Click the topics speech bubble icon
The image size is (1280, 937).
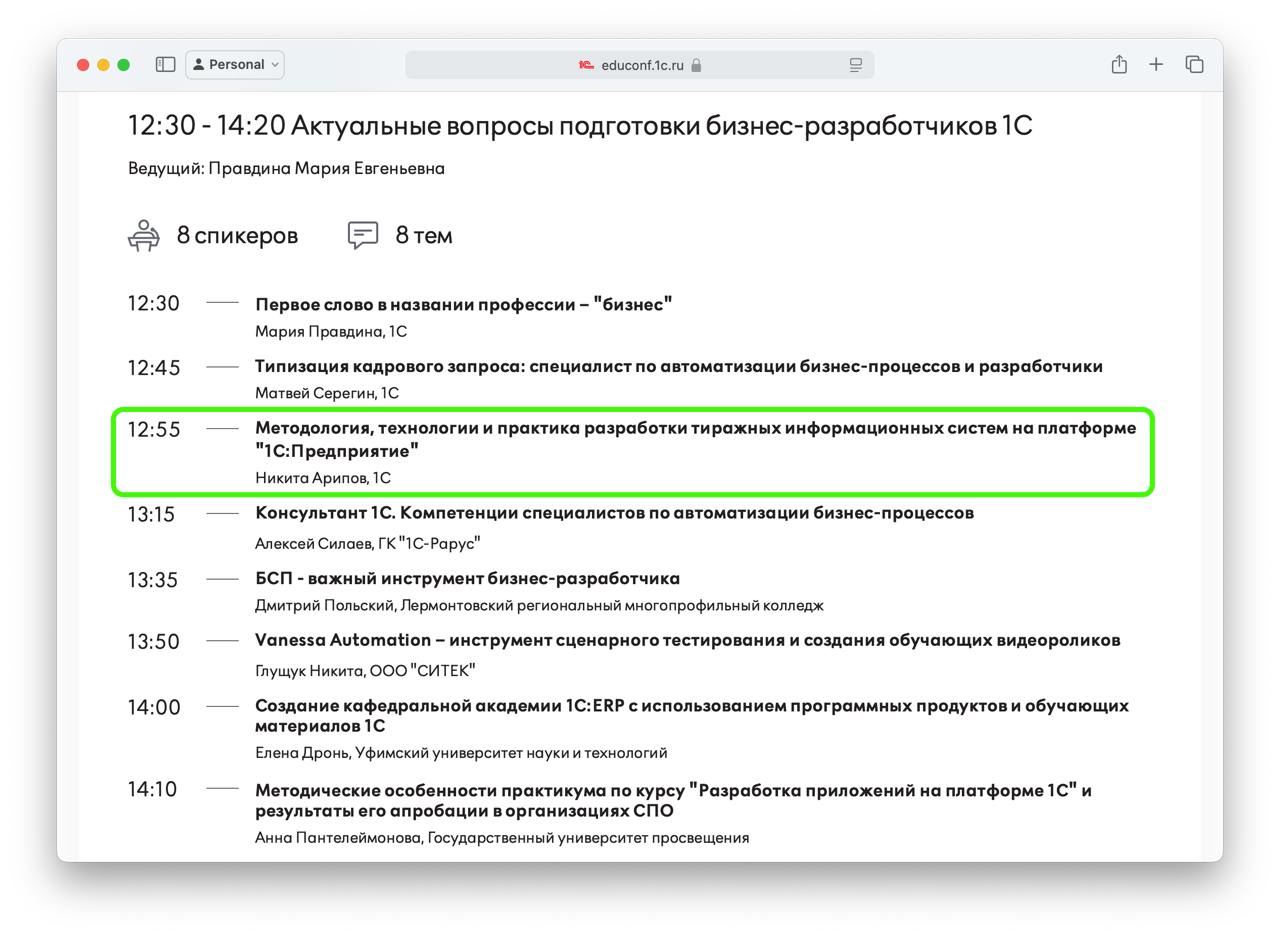tap(363, 235)
